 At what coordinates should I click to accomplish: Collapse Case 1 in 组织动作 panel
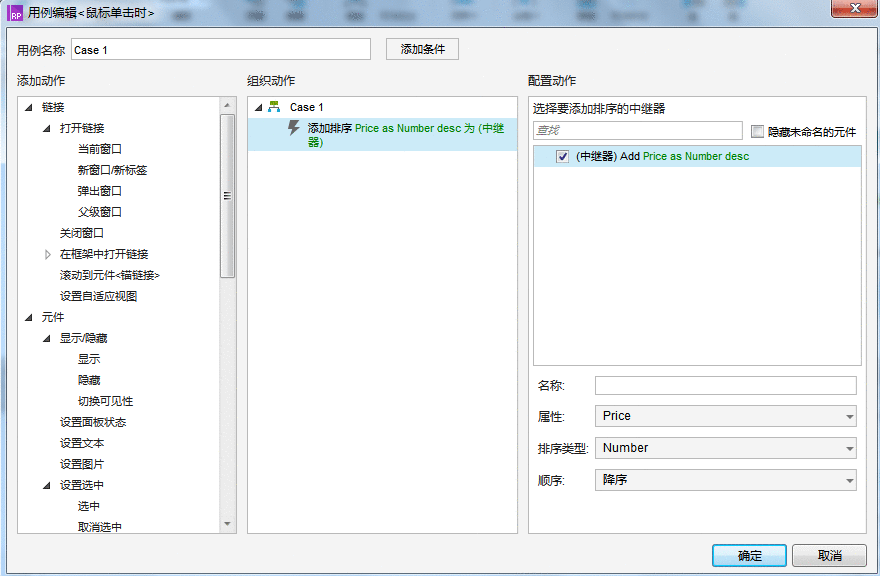coord(259,107)
